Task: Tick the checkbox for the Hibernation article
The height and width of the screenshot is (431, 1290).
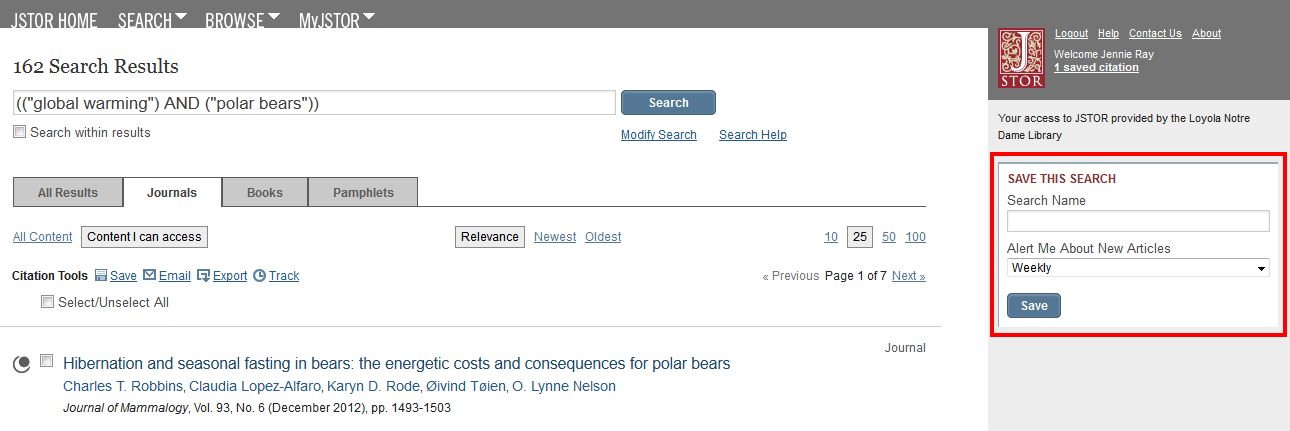Action: coord(47,362)
